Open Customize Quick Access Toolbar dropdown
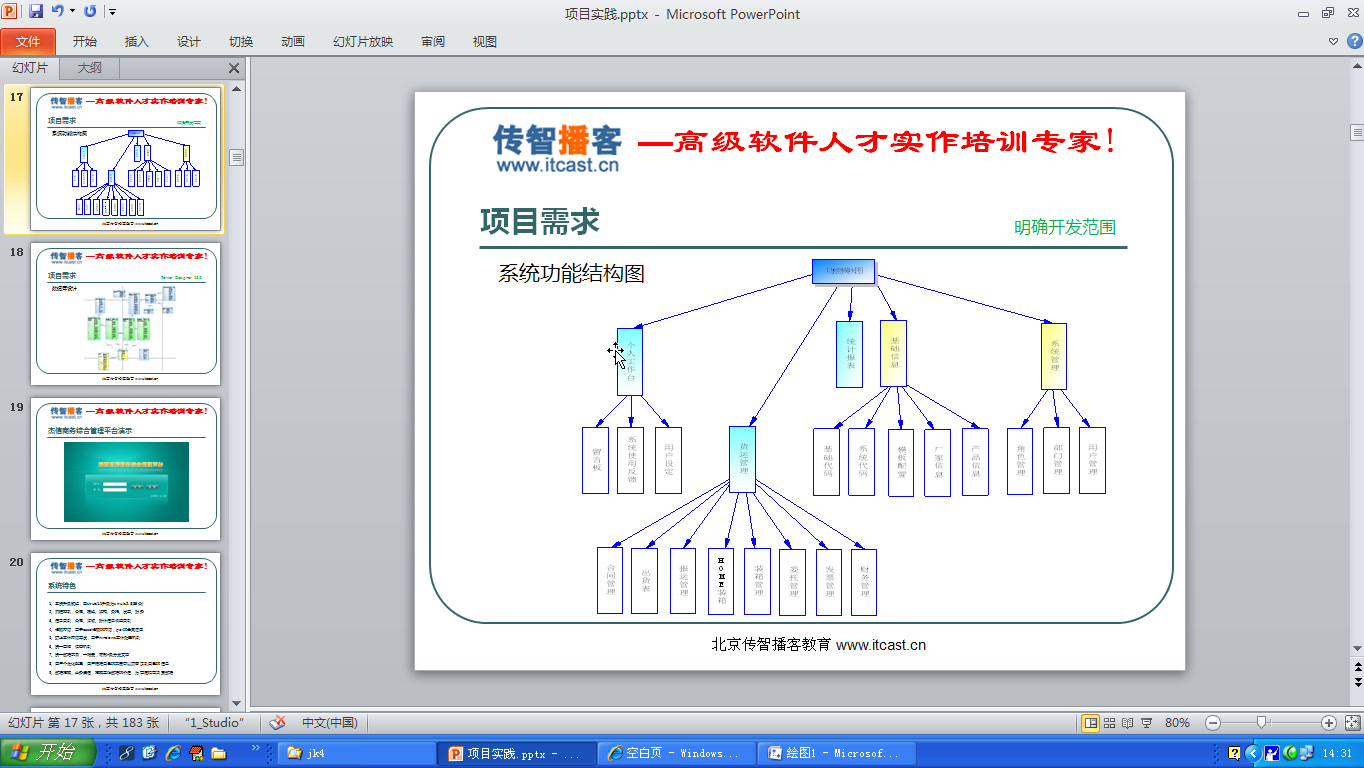 coord(112,12)
